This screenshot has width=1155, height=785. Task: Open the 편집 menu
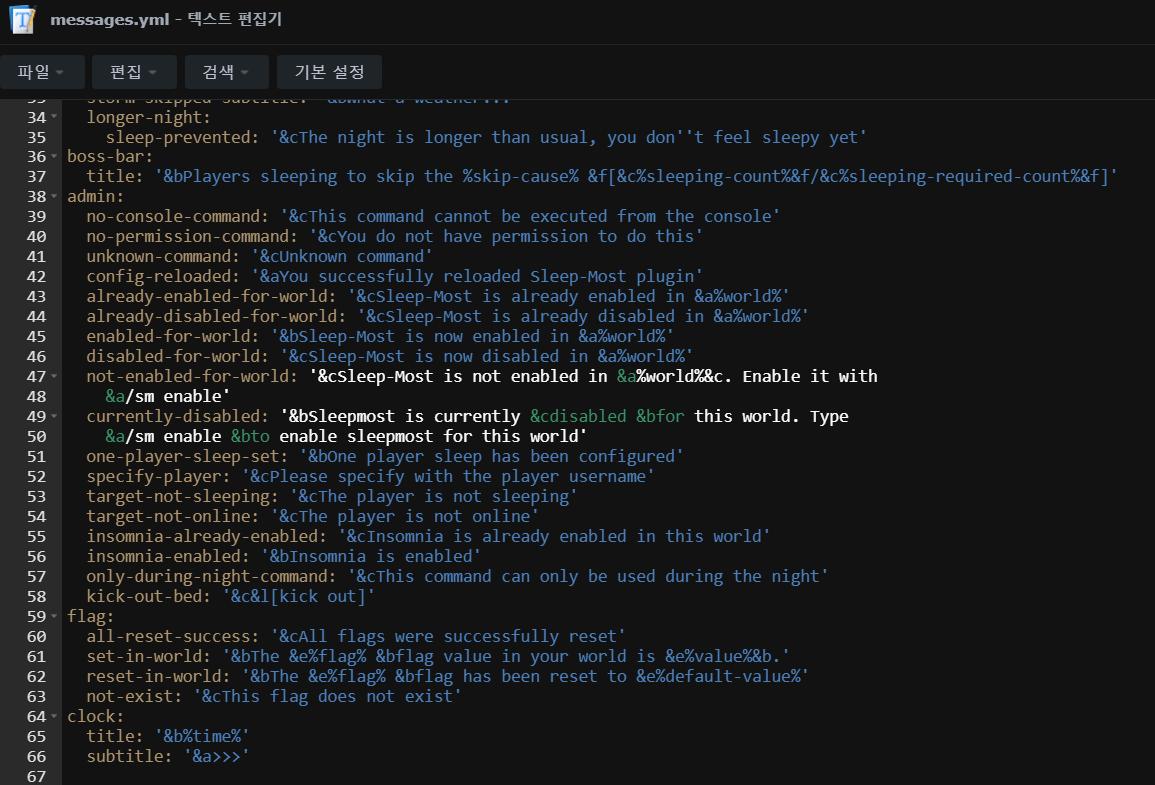point(133,72)
